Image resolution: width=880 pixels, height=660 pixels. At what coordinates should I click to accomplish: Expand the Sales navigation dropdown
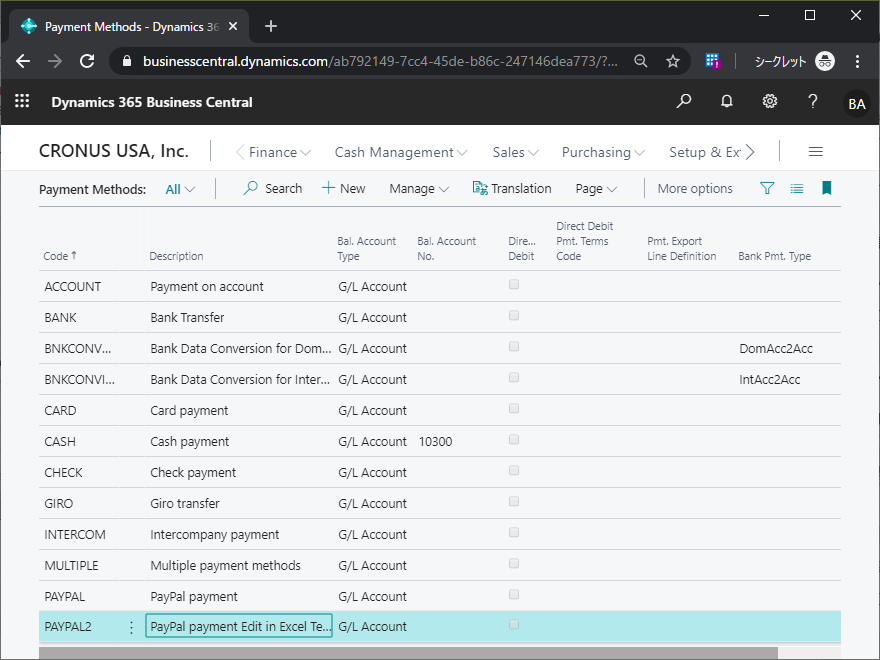click(x=515, y=152)
